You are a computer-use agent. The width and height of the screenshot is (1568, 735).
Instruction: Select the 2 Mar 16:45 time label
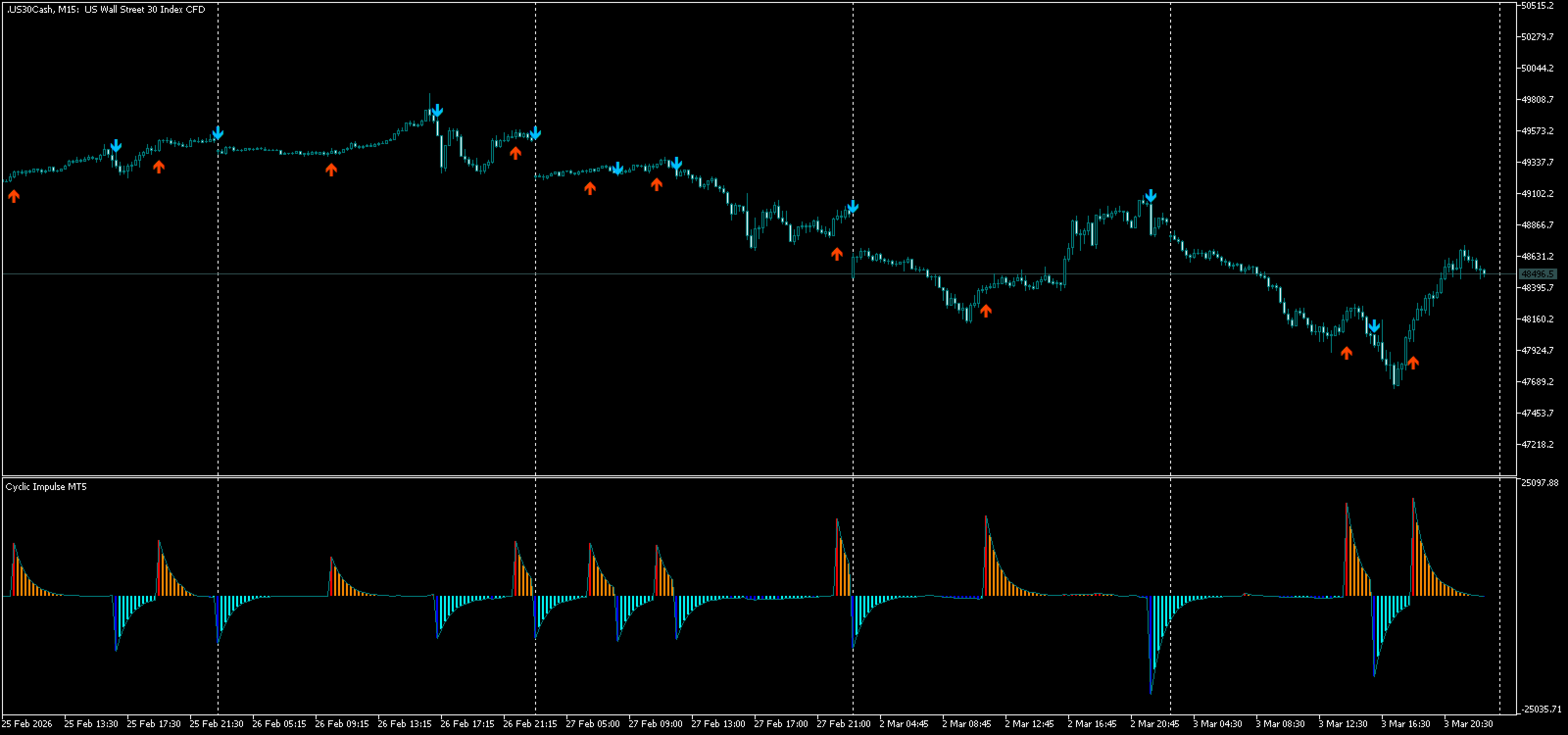point(1092,724)
